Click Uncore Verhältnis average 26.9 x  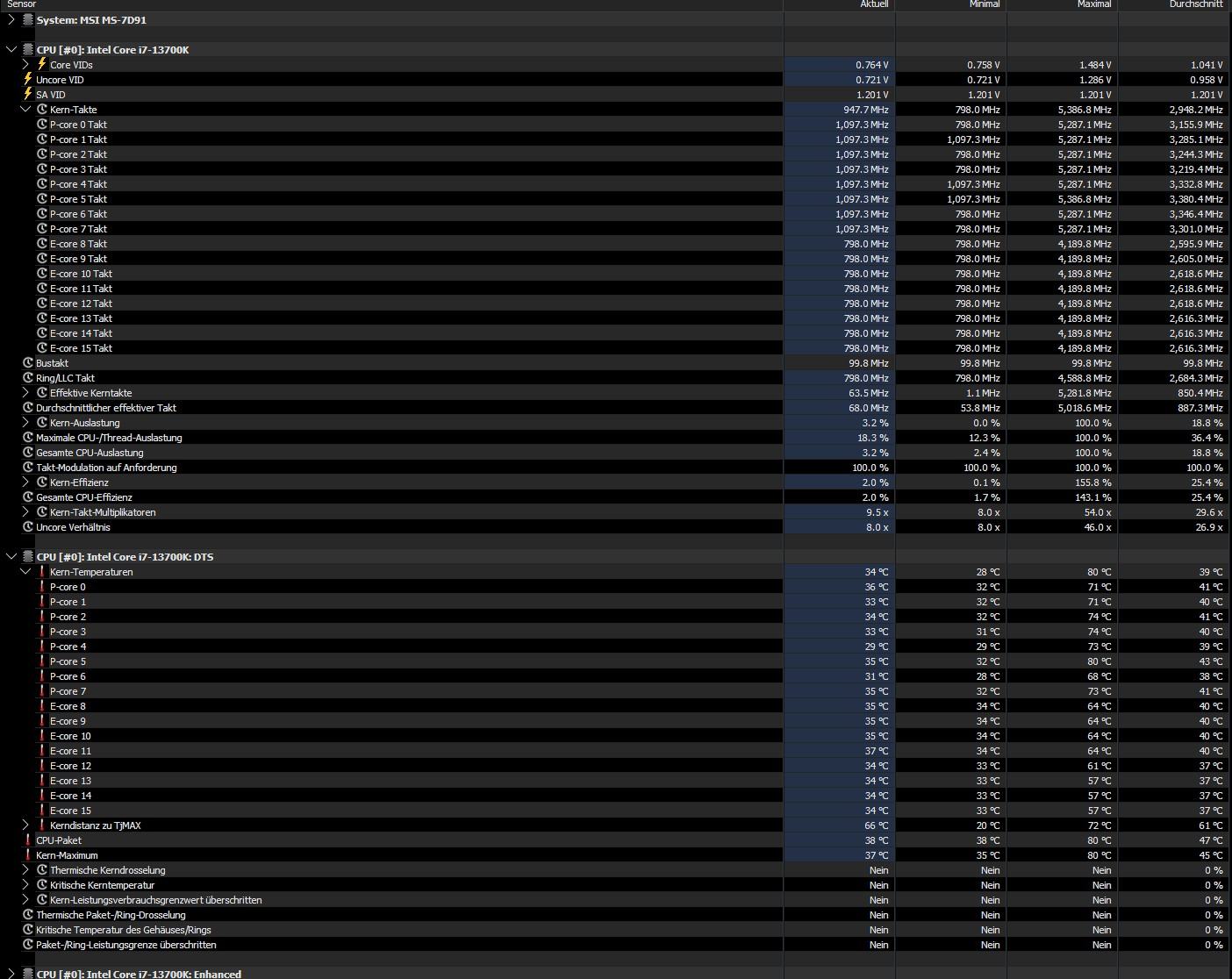(1208, 527)
